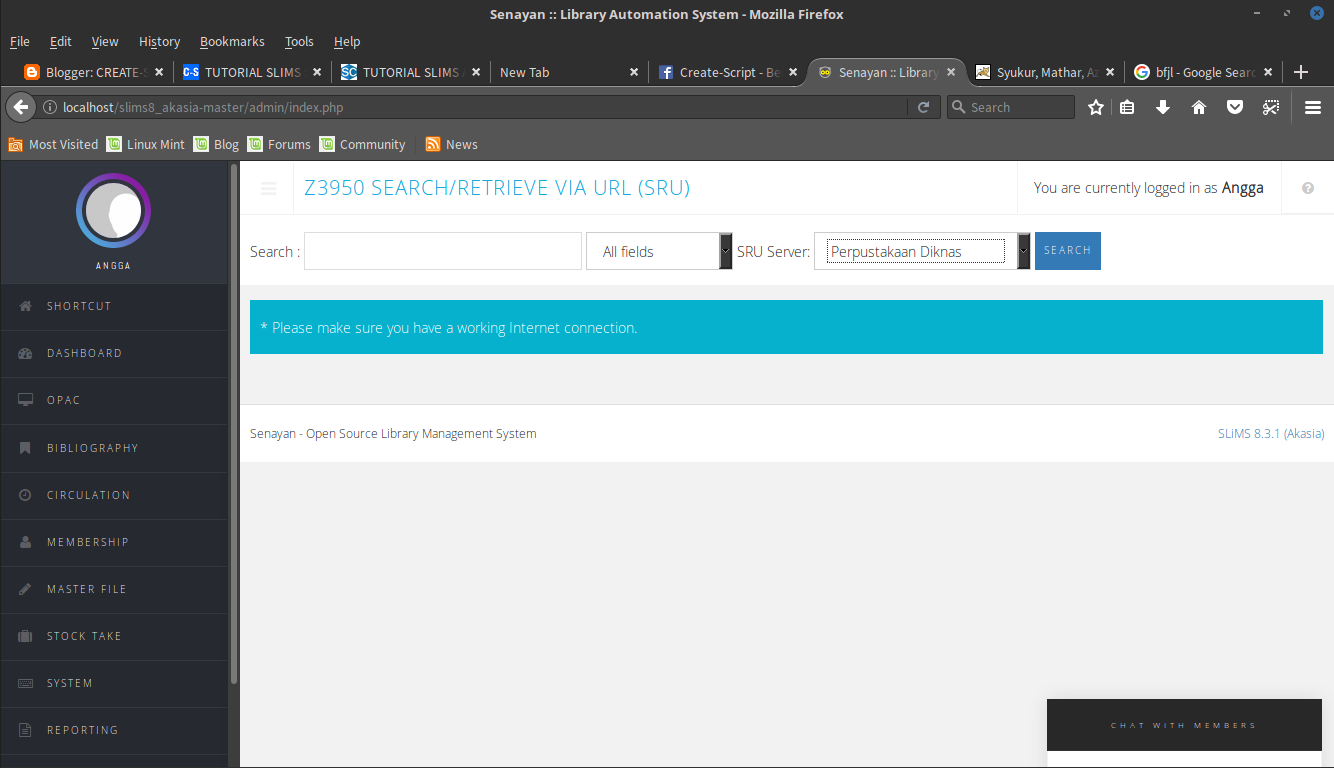
Task: Open help question mark icon
Action: [x=1308, y=188]
